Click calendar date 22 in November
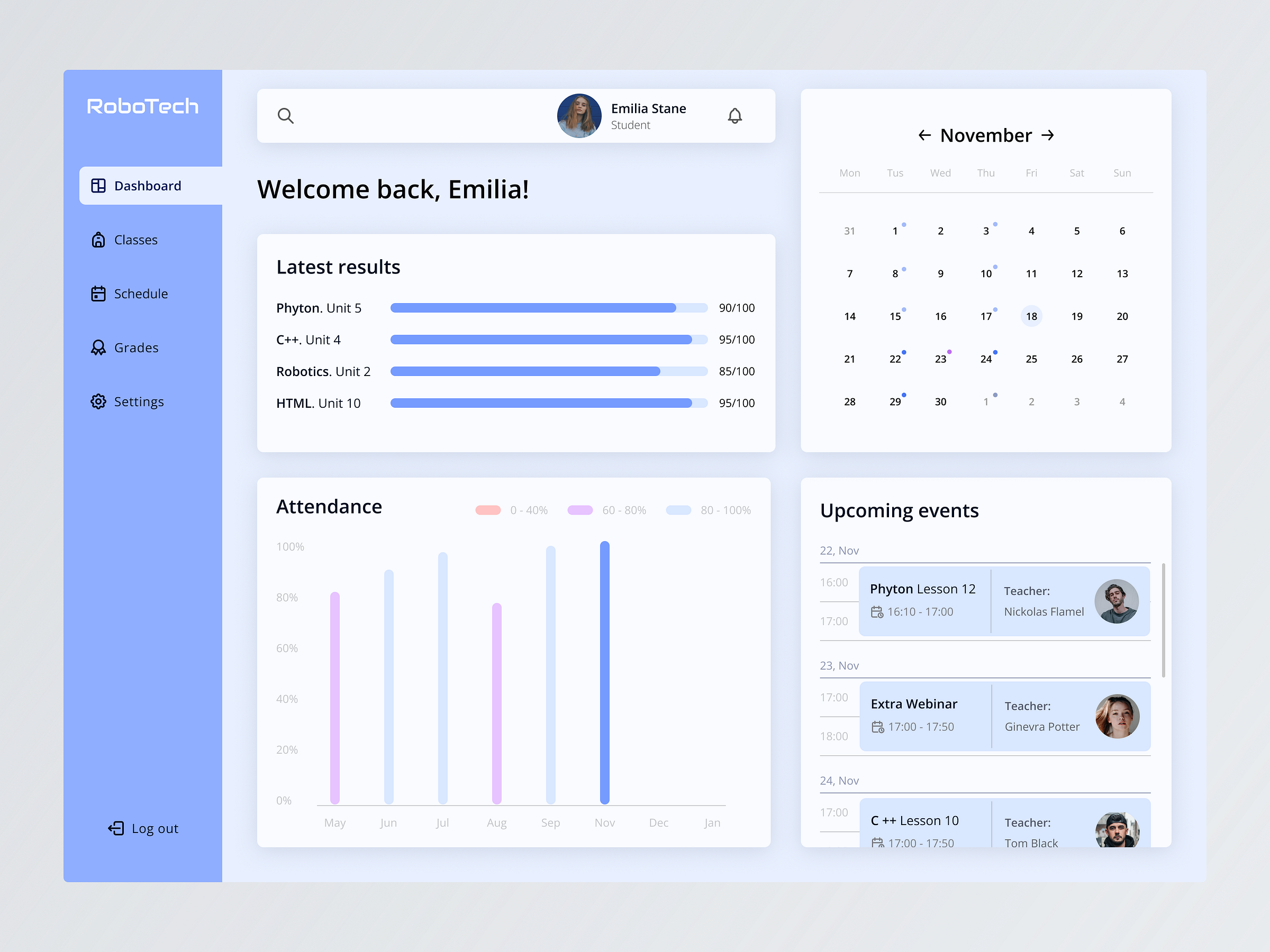This screenshot has height=952, width=1270. point(895,357)
